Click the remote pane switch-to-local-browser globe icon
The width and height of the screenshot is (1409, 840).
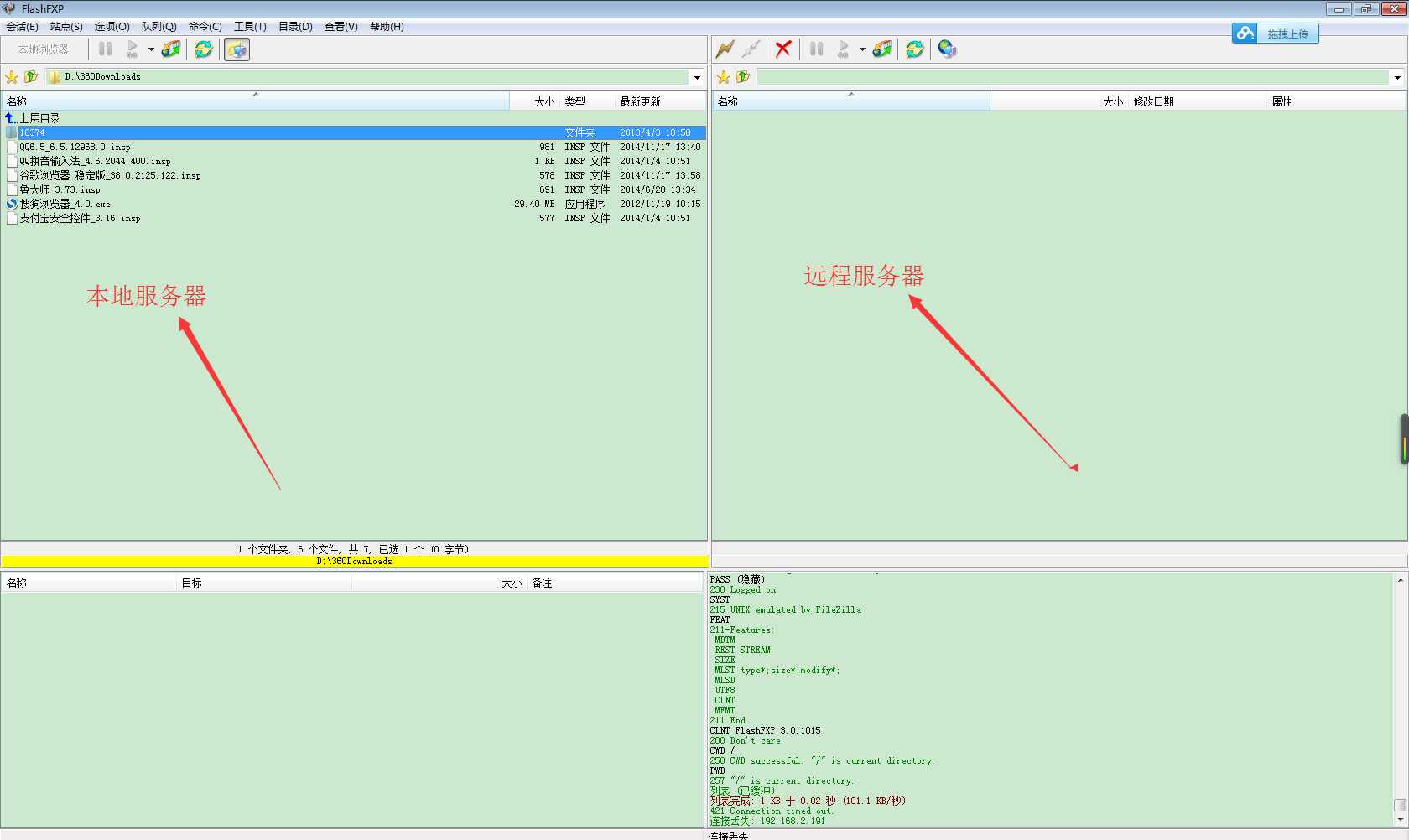948,49
